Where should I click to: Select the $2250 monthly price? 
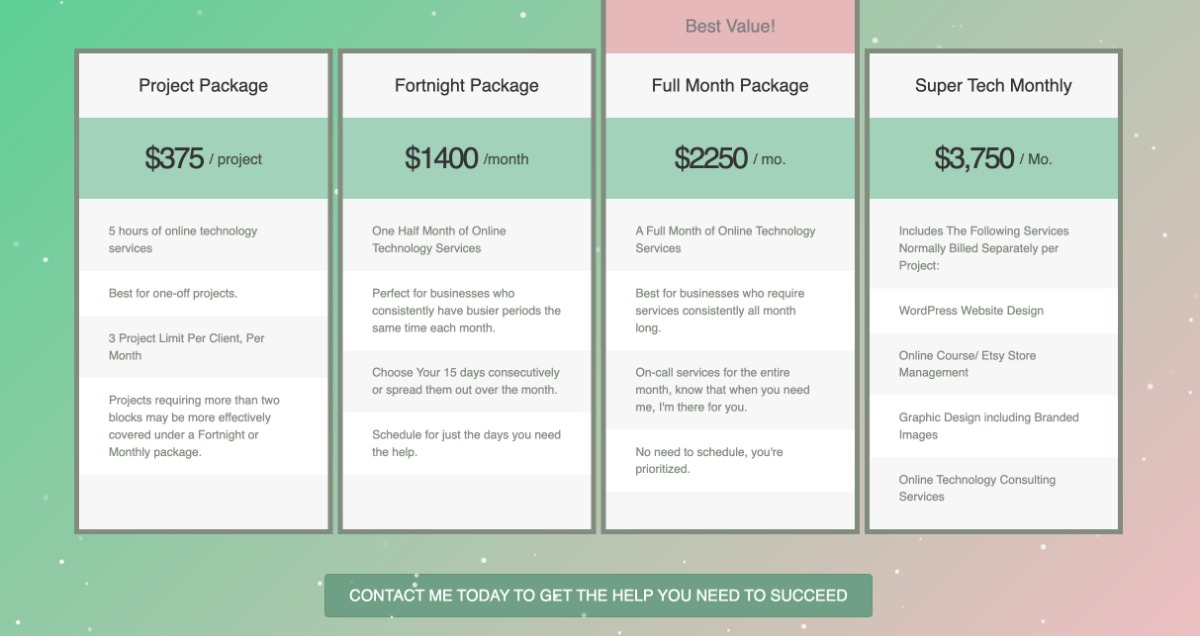click(730, 159)
